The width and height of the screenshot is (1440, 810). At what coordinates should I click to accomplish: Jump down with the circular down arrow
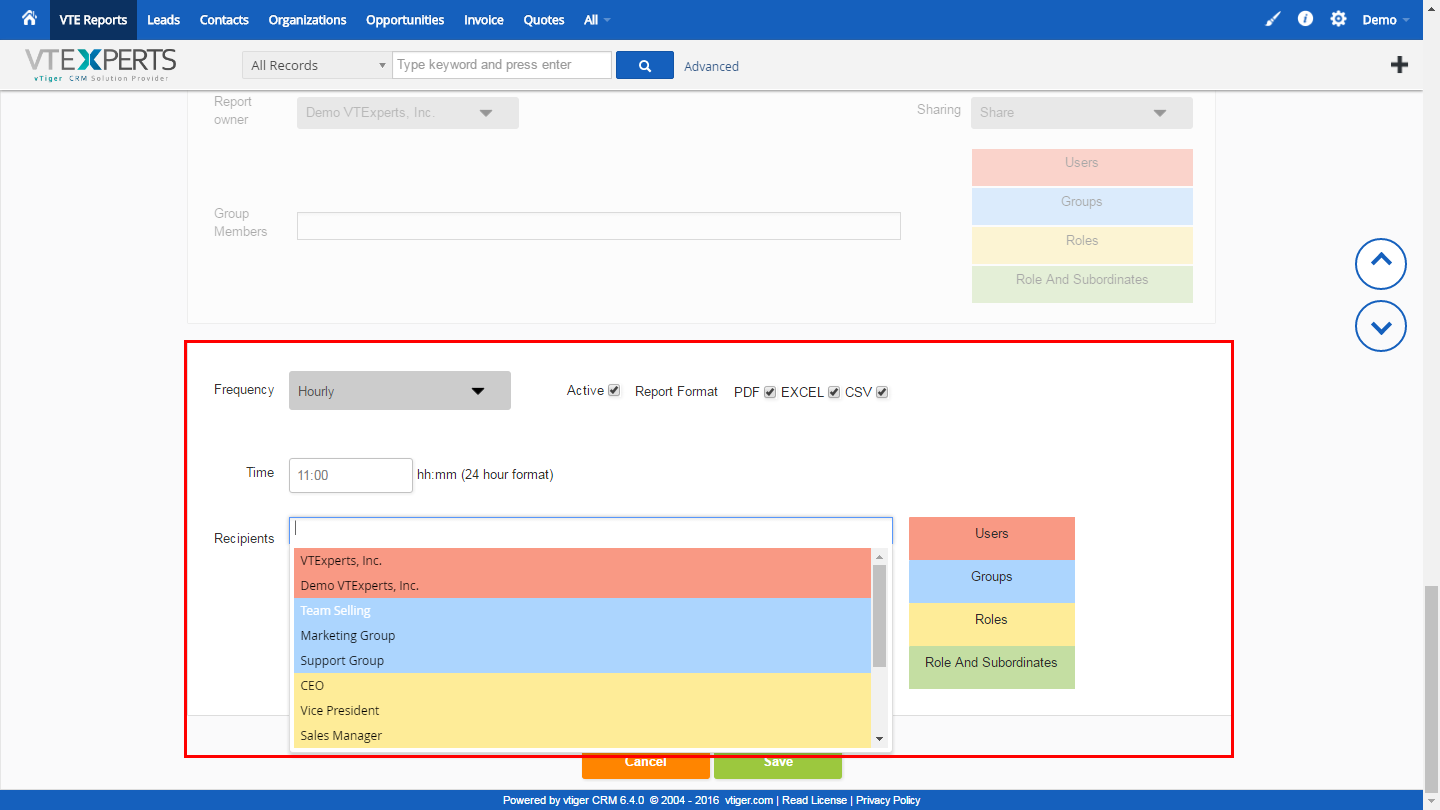[x=1381, y=326]
